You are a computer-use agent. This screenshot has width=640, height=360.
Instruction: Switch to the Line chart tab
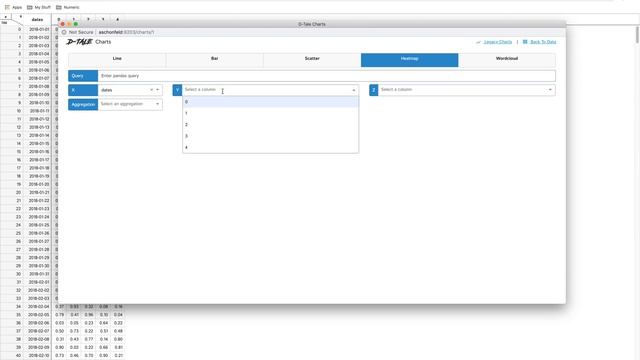[117, 60]
